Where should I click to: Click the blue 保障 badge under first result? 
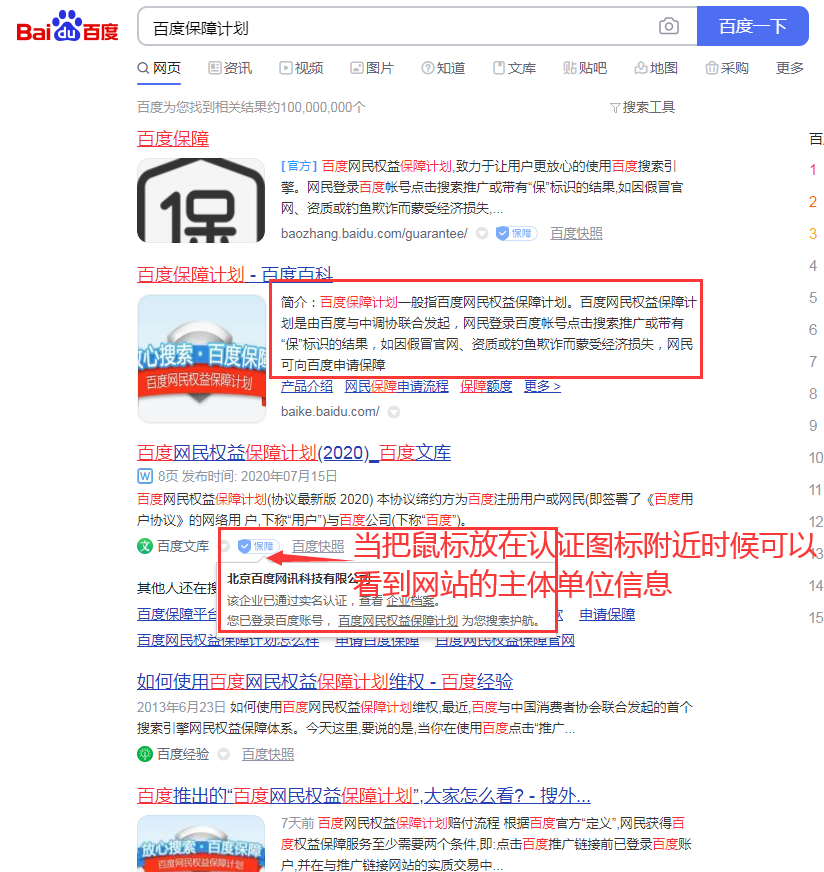(x=516, y=232)
